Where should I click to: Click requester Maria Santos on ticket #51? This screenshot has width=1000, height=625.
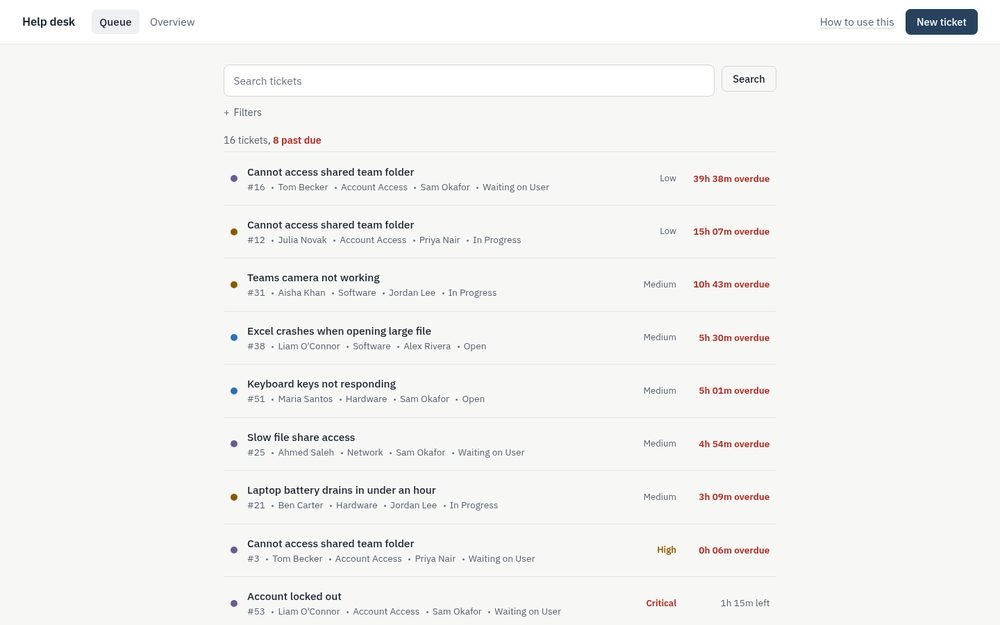click(305, 399)
